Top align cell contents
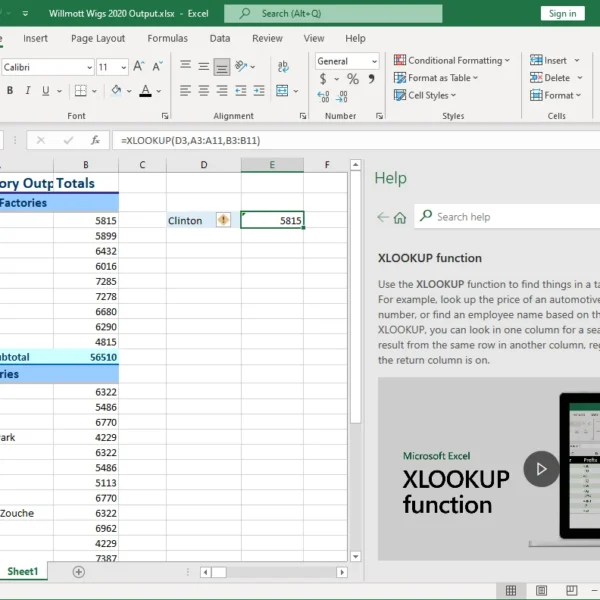 [186, 66]
